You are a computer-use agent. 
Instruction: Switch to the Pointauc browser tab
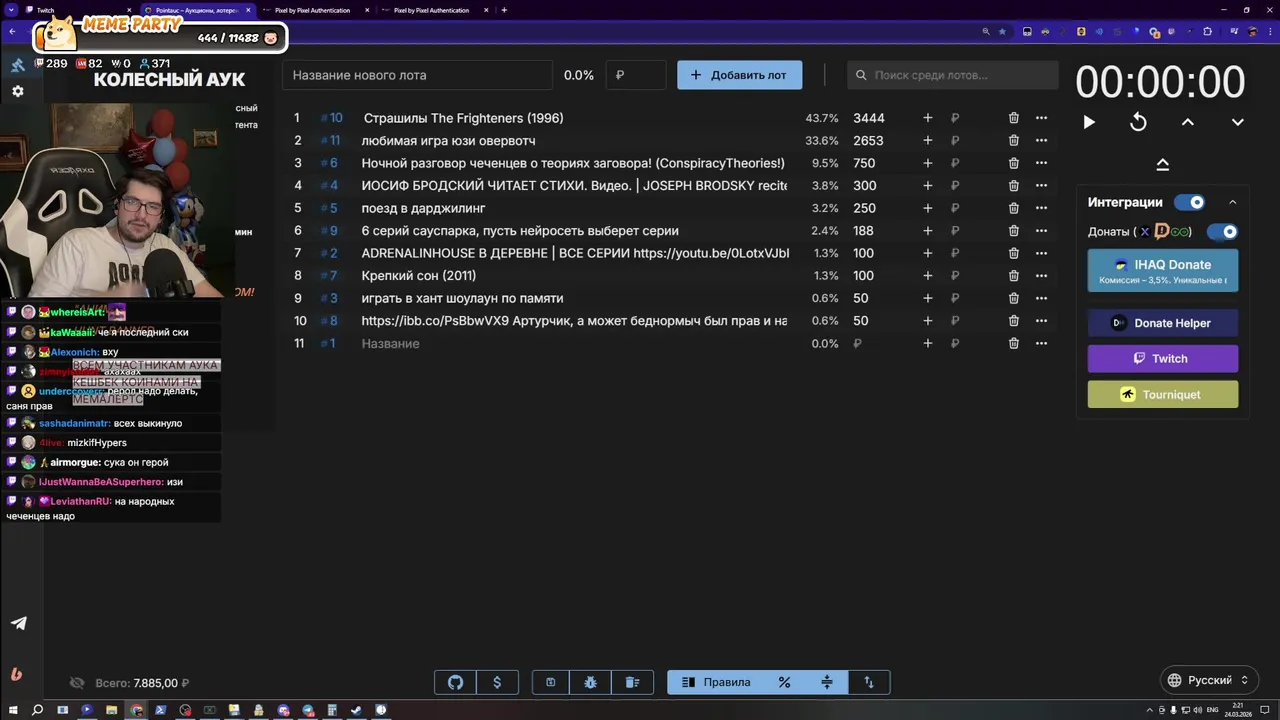point(197,10)
